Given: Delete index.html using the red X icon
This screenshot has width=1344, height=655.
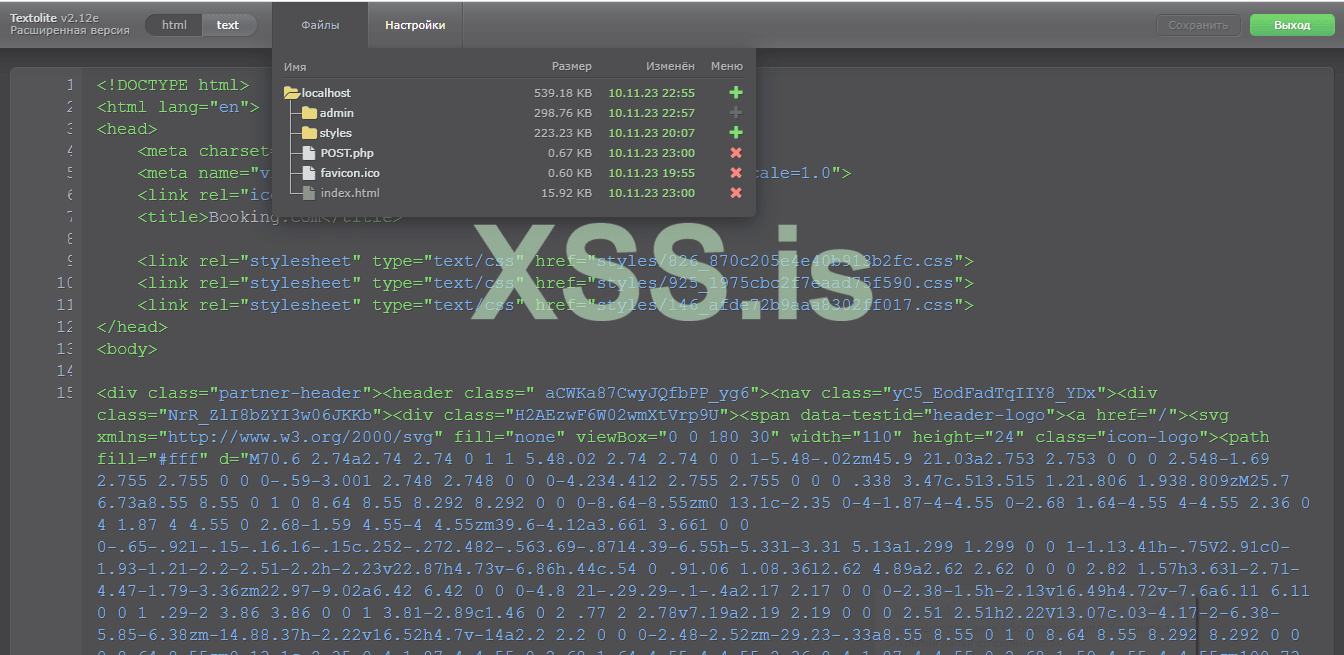Looking at the screenshot, I should pos(736,193).
